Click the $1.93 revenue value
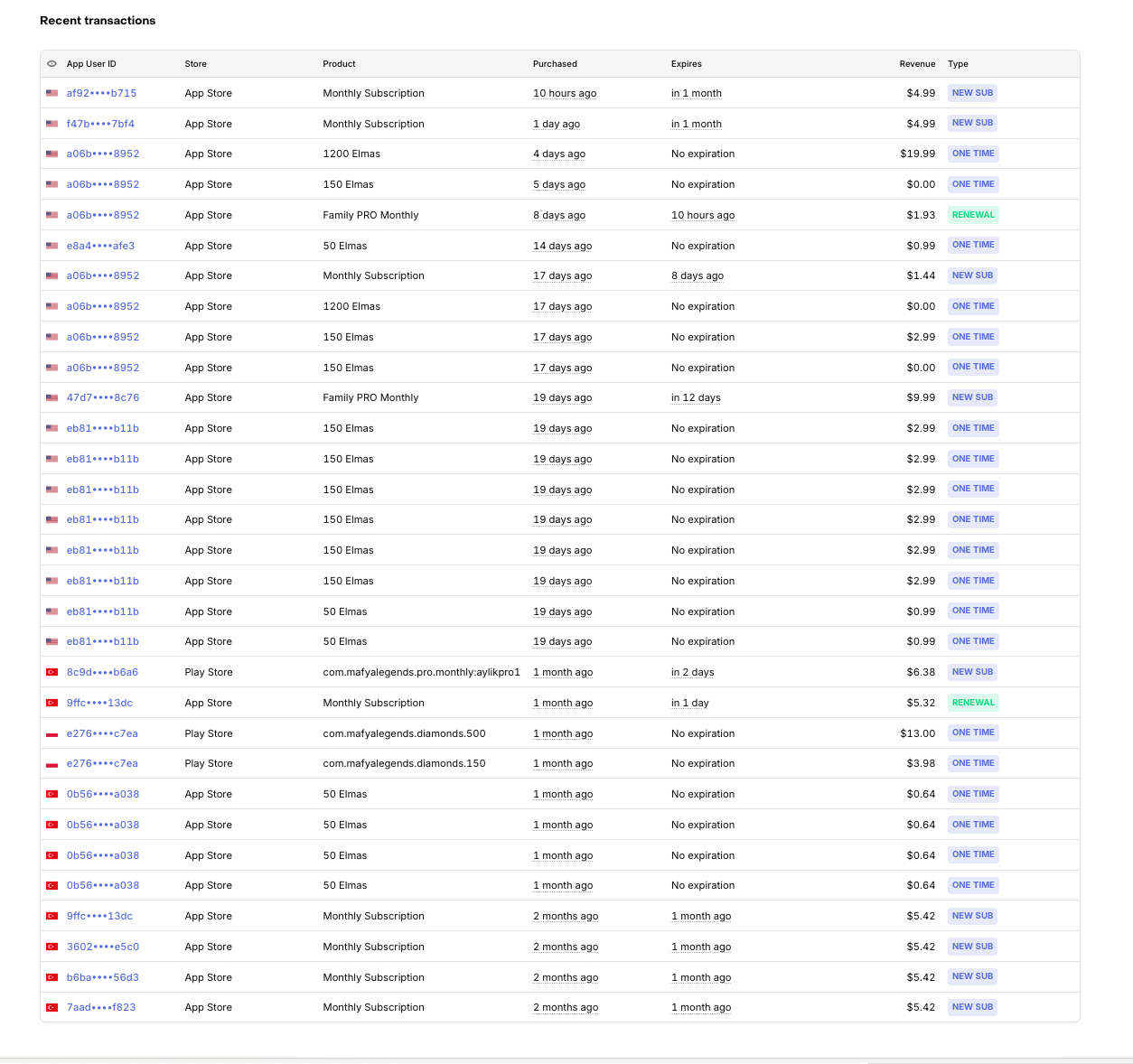The width and height of the screenshot is (1133, 1064). coord(921,215)
